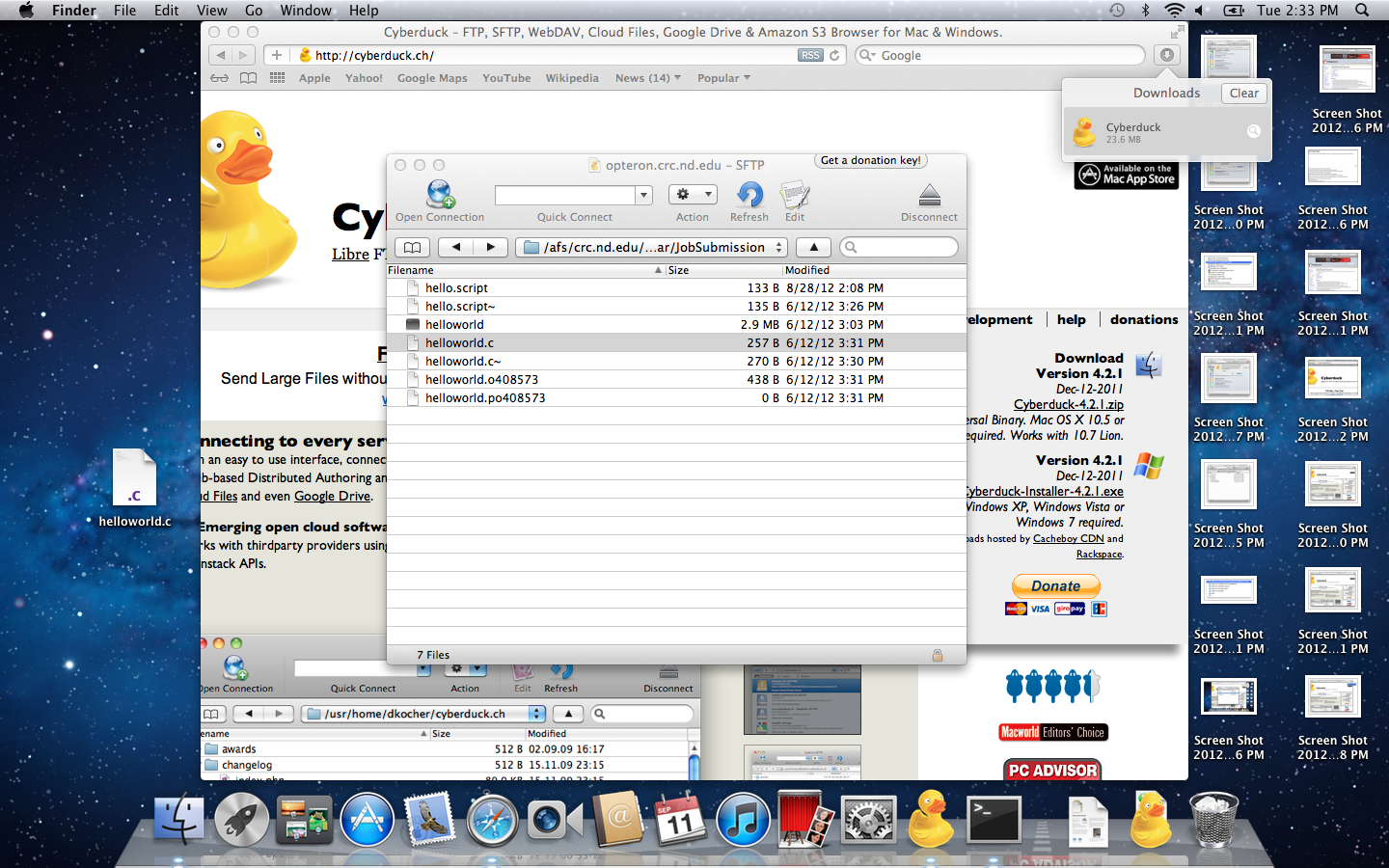Sort the file list by the Modified column
This screenshot has width=1389, height=868.
pos(868,271)
